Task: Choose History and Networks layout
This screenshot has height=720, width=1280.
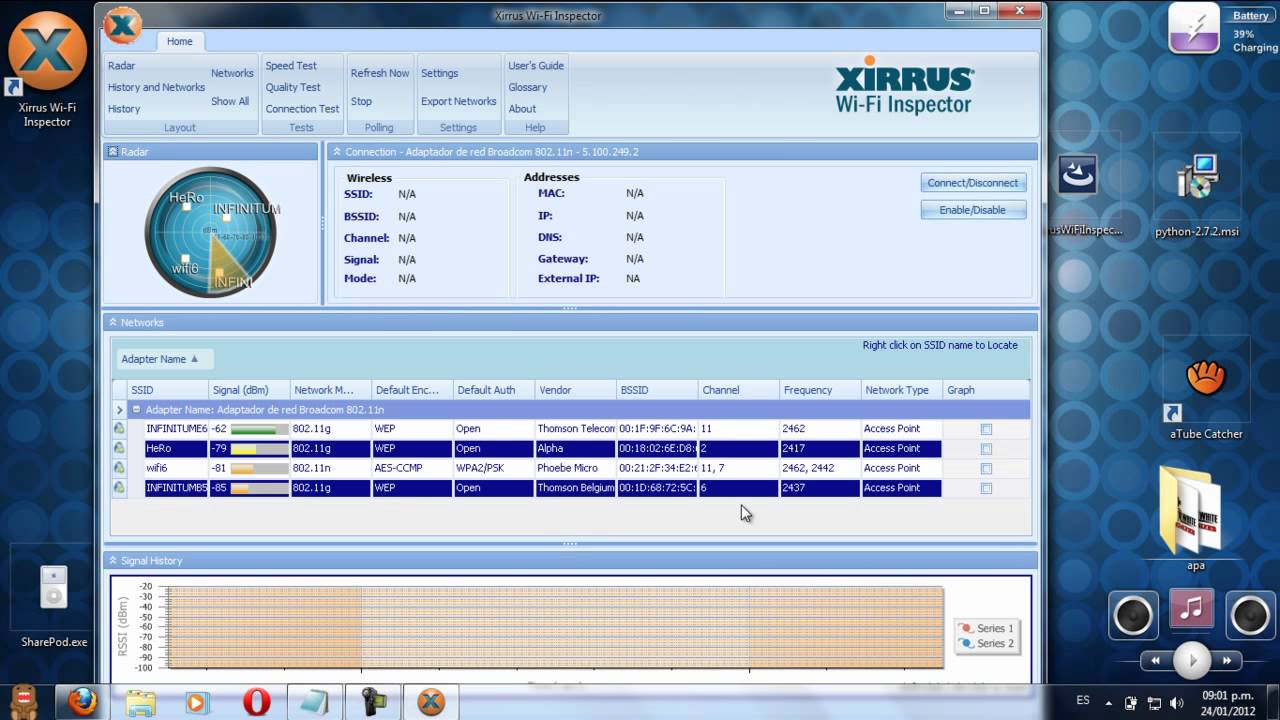Action: coord(156,87)
